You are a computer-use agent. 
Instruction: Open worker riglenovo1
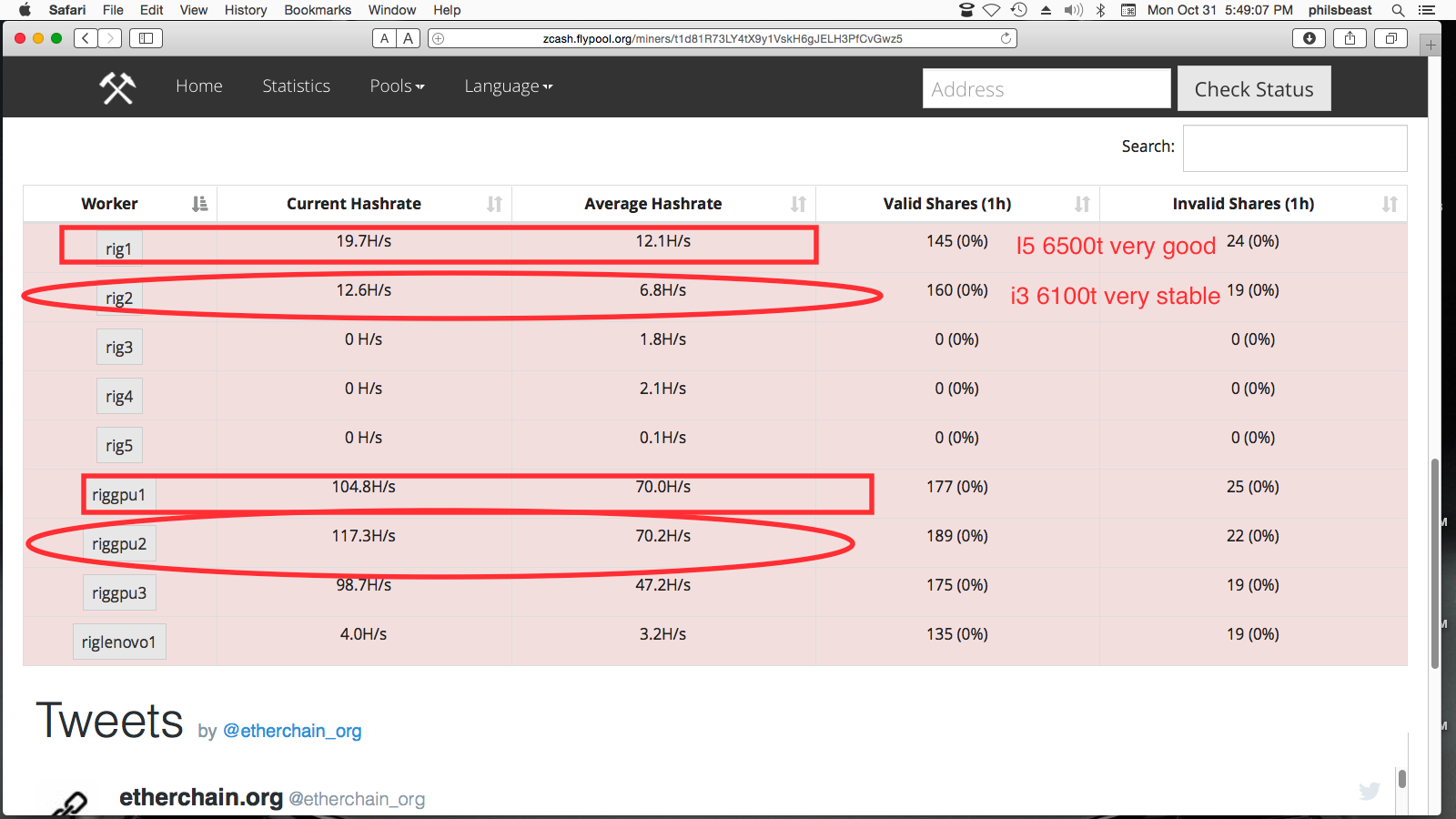coord(119,642)
